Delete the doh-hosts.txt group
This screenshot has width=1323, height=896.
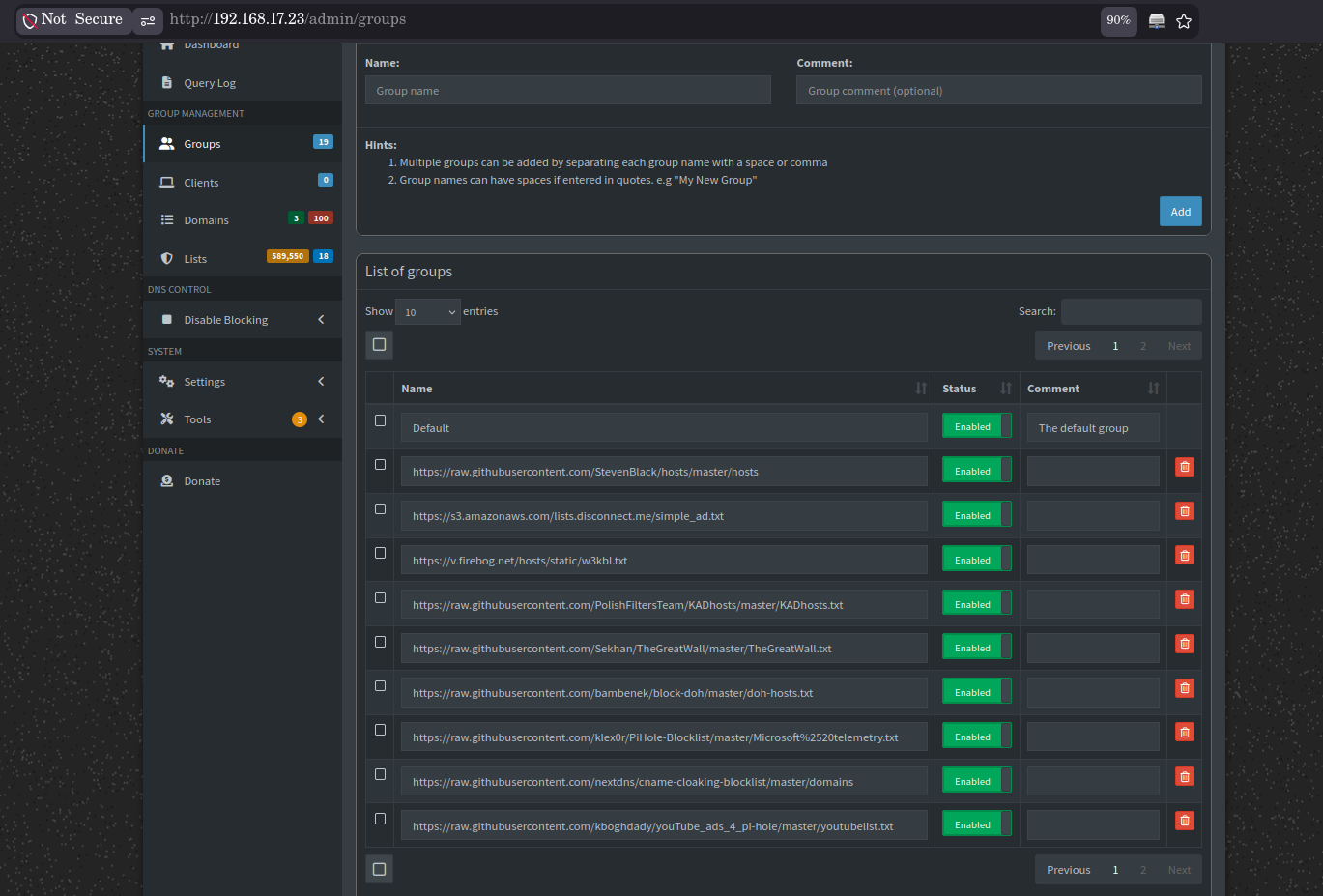(x=1184, y=688)
